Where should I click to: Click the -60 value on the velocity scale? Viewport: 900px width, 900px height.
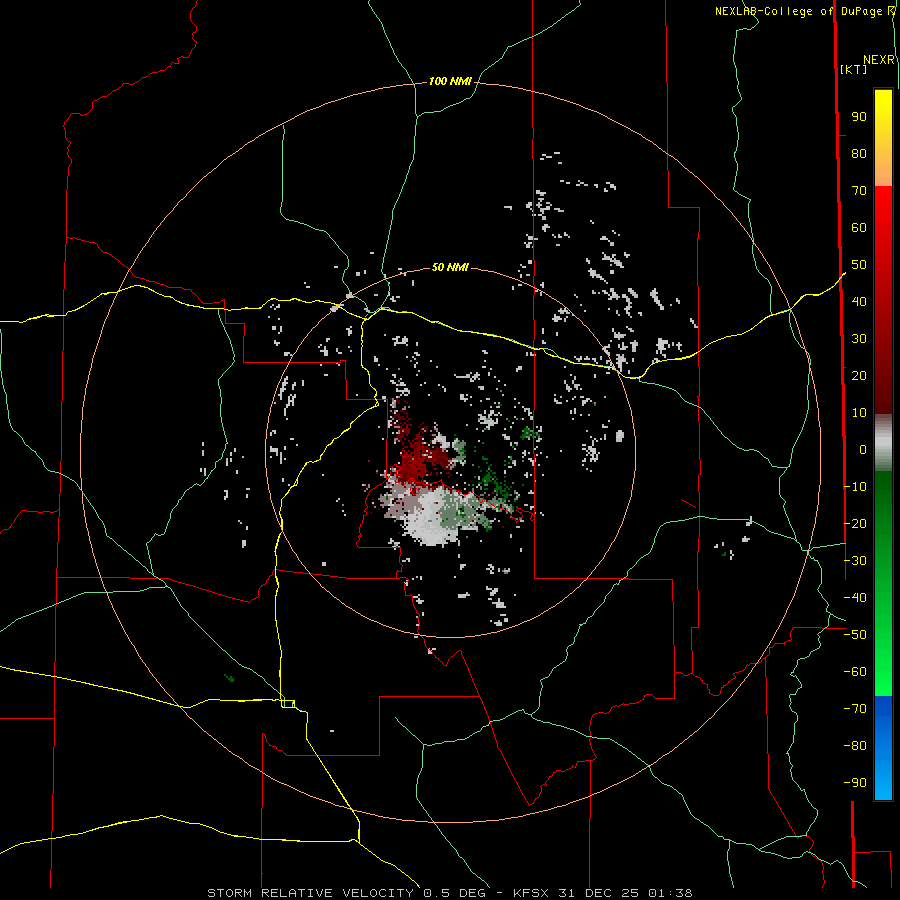click(855, 672)
